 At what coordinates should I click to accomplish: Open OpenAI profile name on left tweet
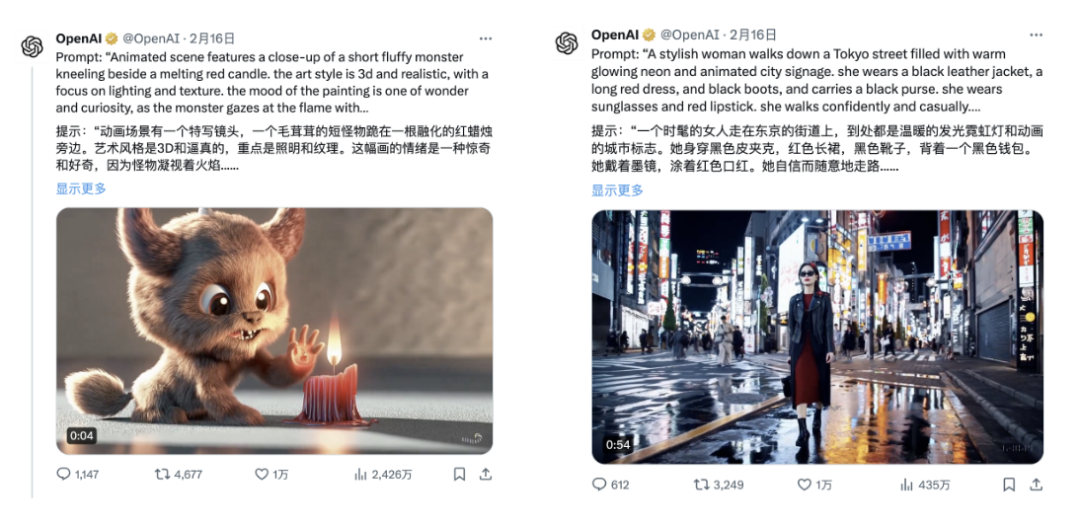(x=79, y=39)
